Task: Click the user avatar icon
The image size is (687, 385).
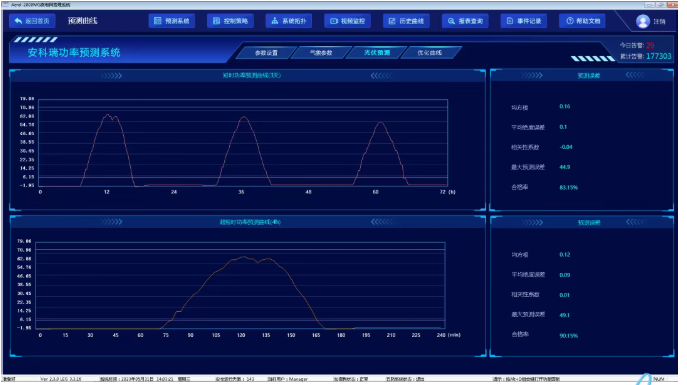Action: 643,21
